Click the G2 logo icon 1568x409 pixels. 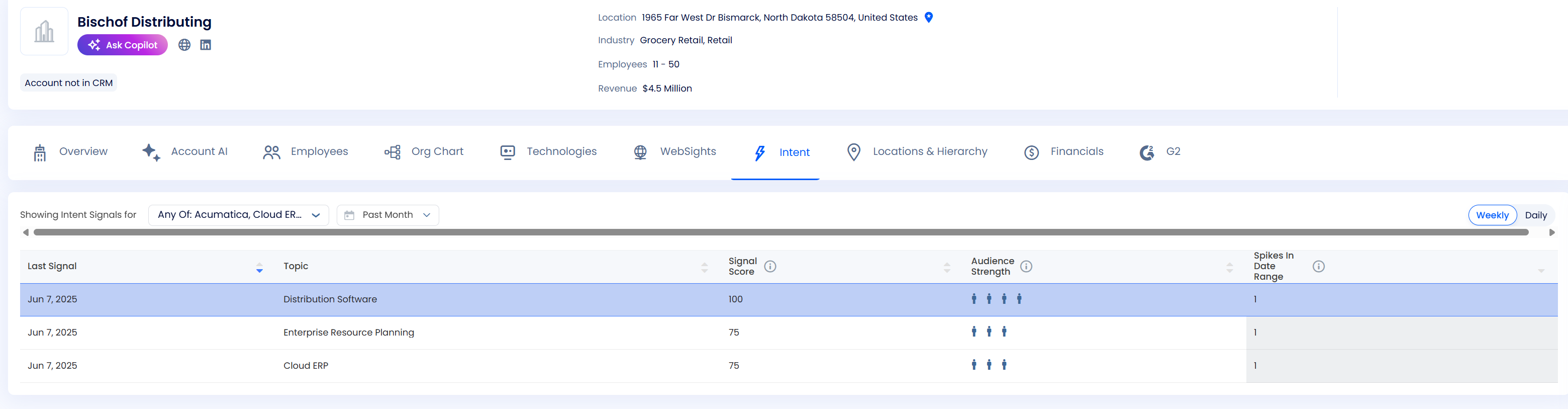click(1147, 152)
